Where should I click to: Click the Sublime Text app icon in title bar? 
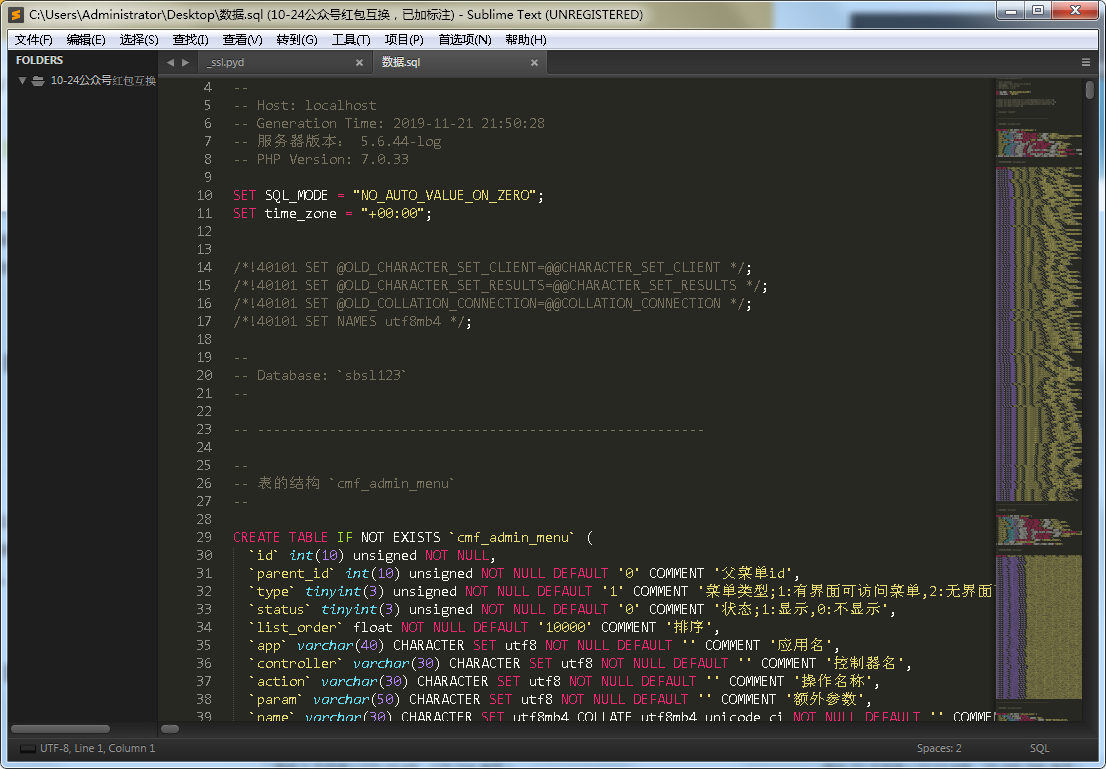[x=16, y=15]
